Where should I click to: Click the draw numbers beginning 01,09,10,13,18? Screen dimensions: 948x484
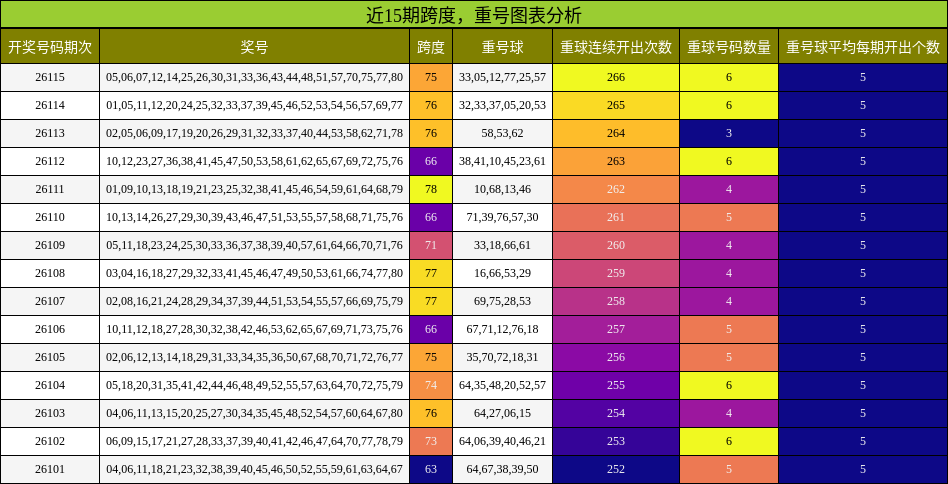tap(254, 189)
